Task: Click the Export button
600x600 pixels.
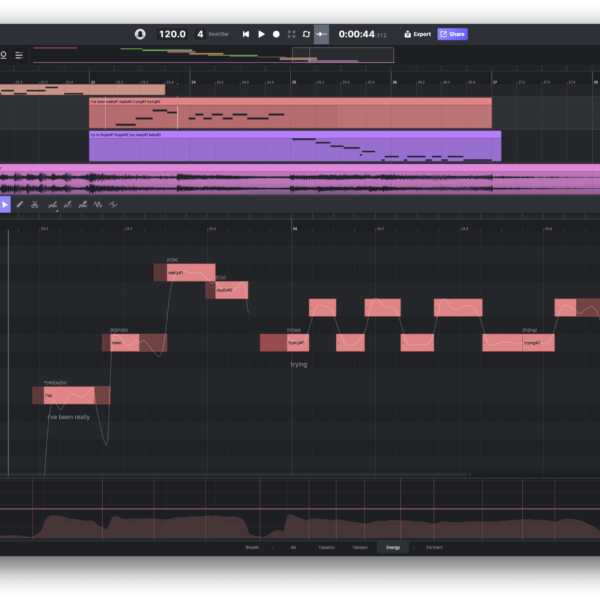Action: pyautogui.click(x=418, y=34)
